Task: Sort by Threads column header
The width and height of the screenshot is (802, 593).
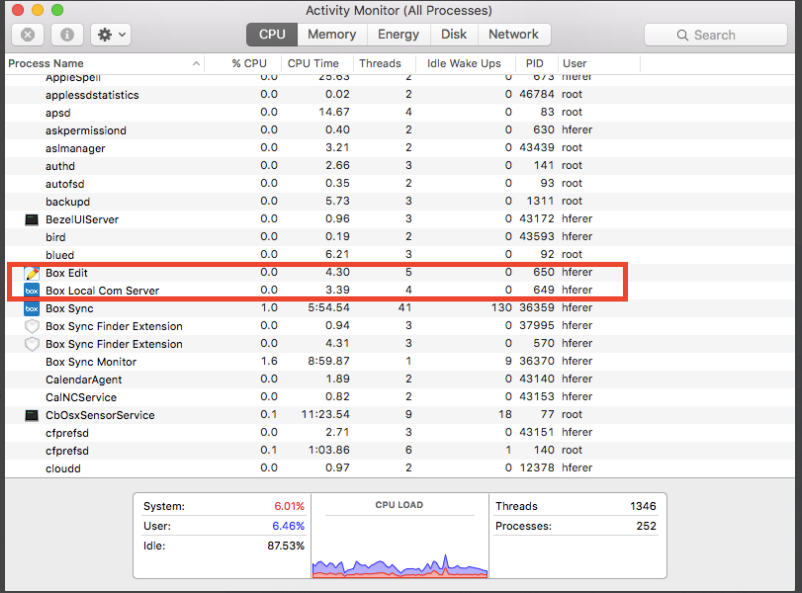Action: 380,63
